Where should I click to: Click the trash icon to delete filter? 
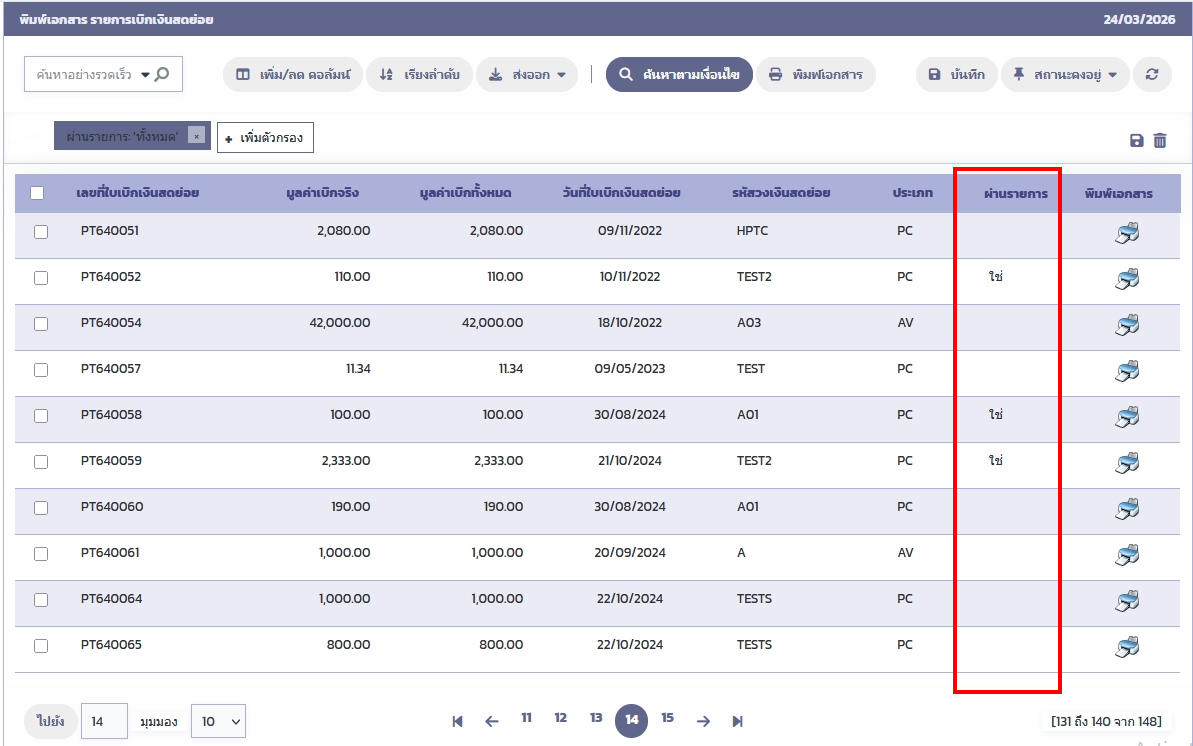1160,141
